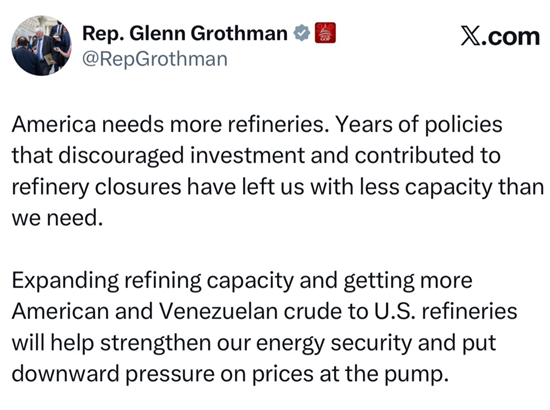The image size is (550, 410).
Task: Click the closing words "at the pump."
Action: 384,374
